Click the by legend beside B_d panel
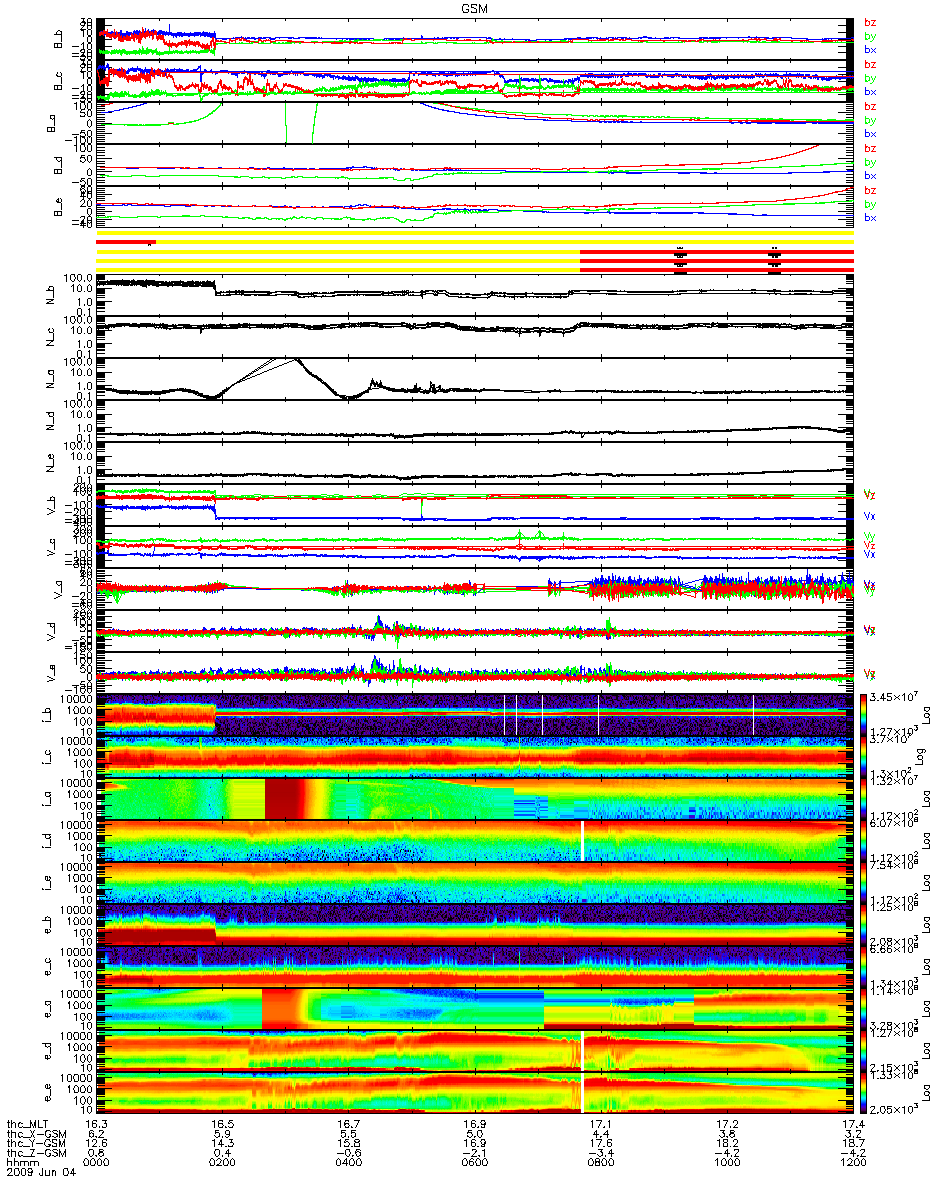The image size is (930, 1200). 870,161
